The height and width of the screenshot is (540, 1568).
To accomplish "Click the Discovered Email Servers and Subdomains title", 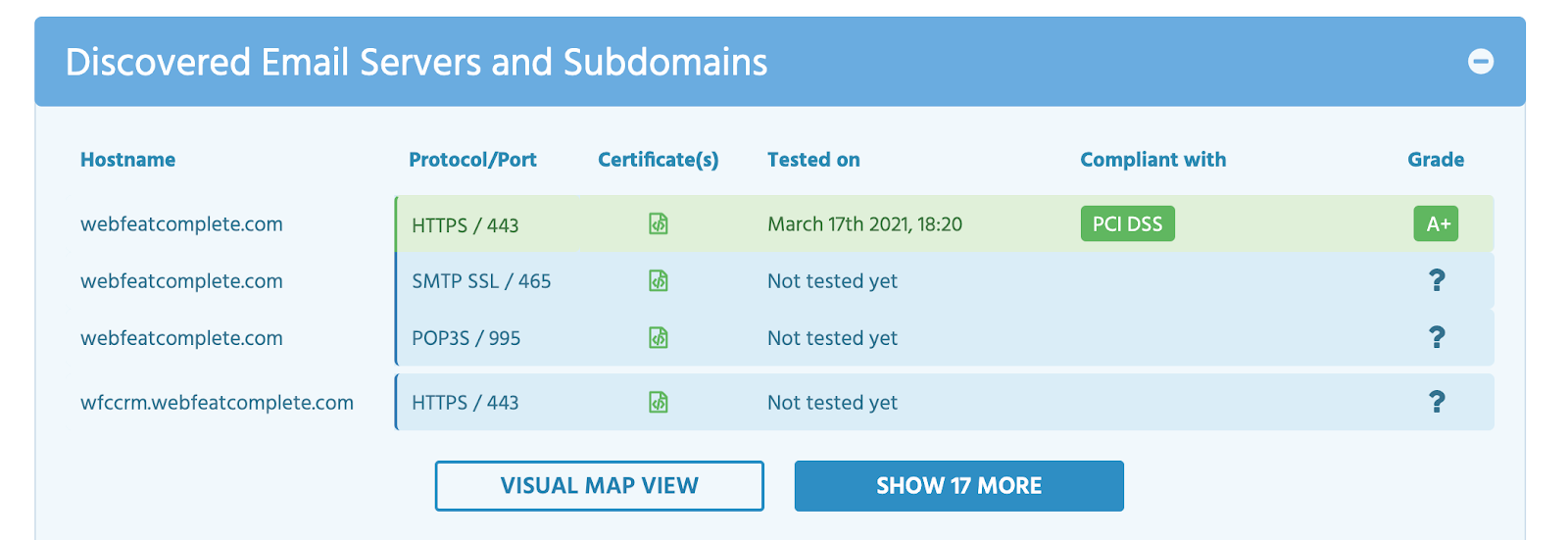I will tap(416, 63).
